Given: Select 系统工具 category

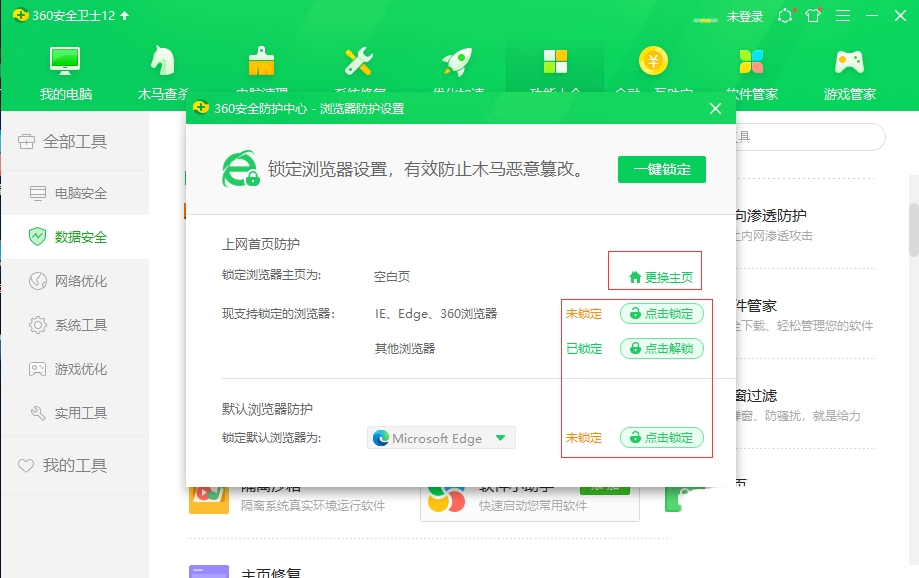Looking at the screenshot, I should 75,325.
